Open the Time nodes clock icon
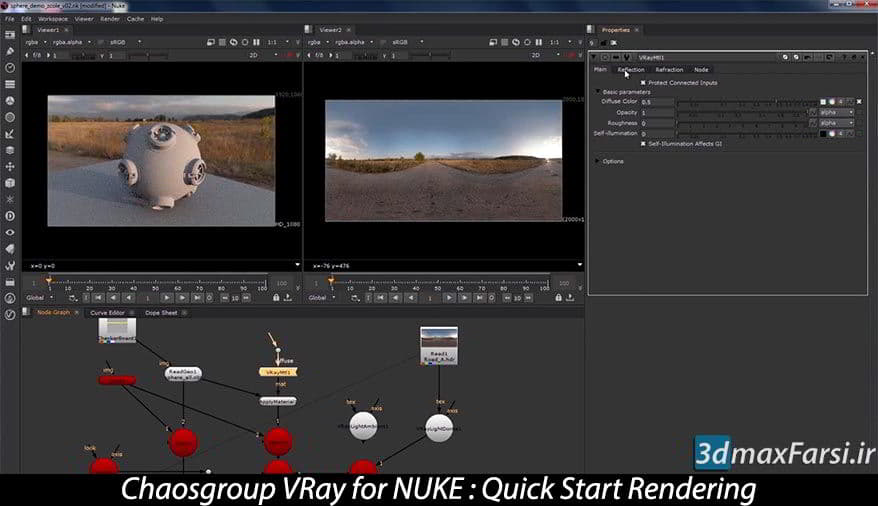Screen dimensions: 878x506 tap(10, 68)
